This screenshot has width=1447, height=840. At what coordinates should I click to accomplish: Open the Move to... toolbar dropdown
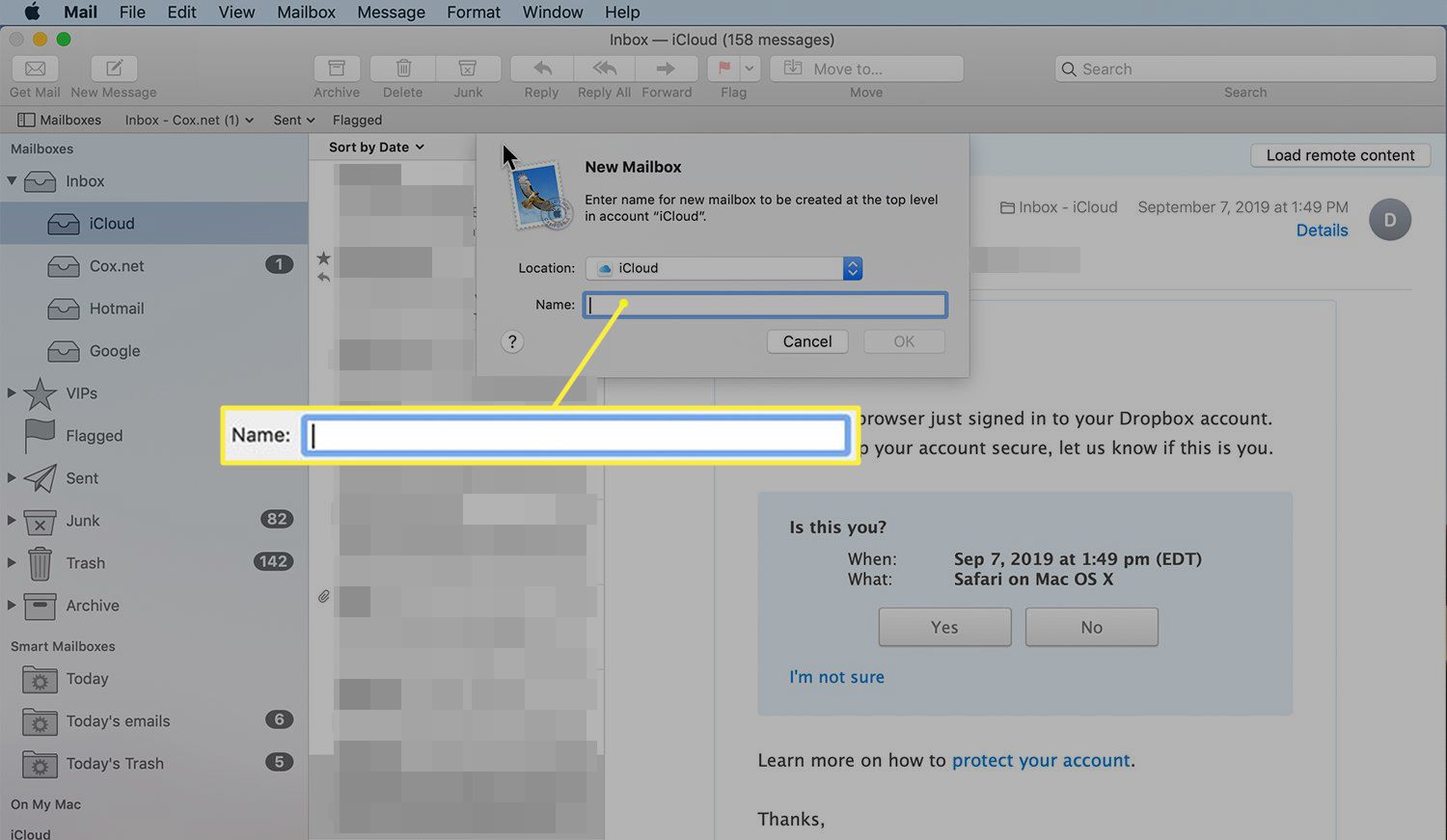point(866,68)
